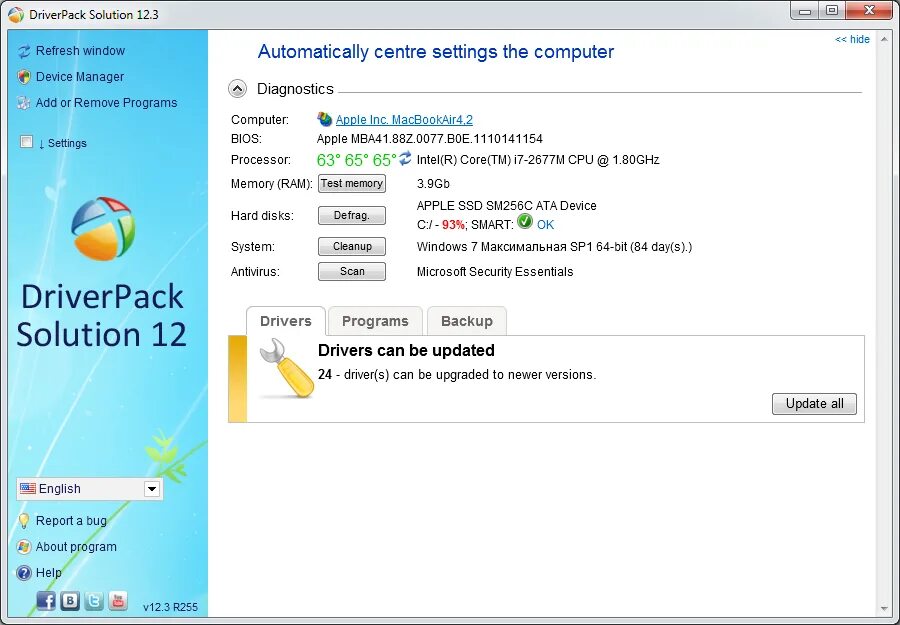
Task: Collapse the Diagnostics section
Action: 238,89
